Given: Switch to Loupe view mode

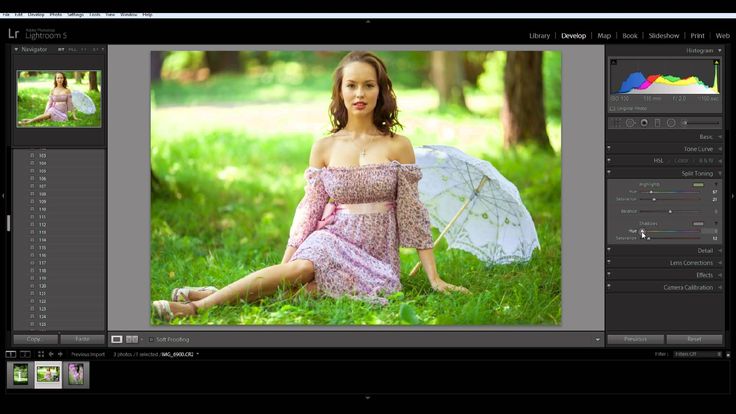Looking at the screenshot, I should coord(116,339).
